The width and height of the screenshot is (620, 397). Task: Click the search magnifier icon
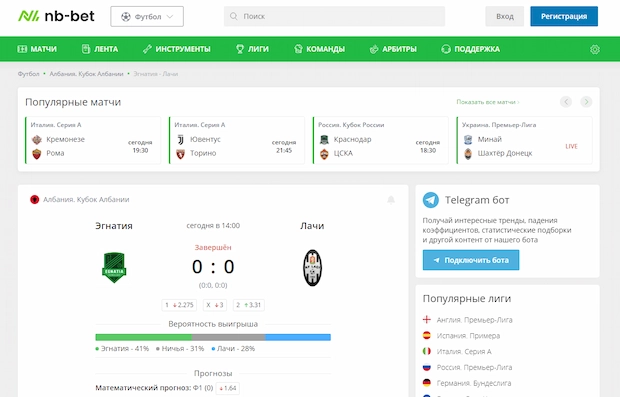(234, 16)
